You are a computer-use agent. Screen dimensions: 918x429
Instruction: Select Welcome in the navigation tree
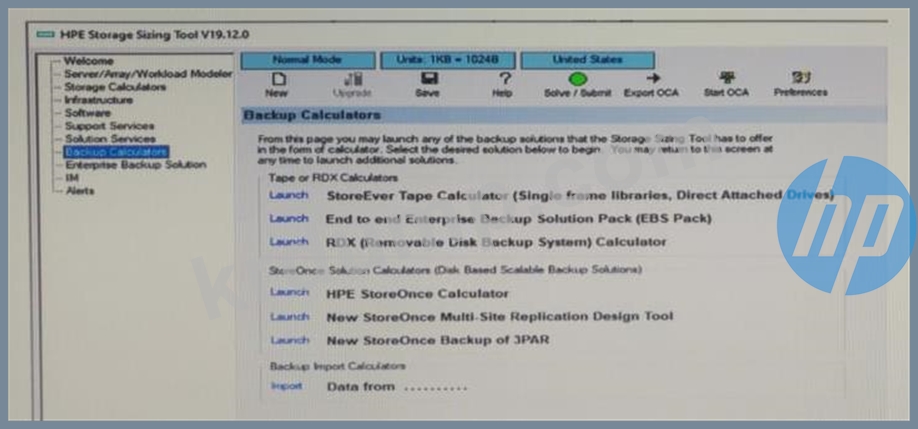tap(88, 61)
